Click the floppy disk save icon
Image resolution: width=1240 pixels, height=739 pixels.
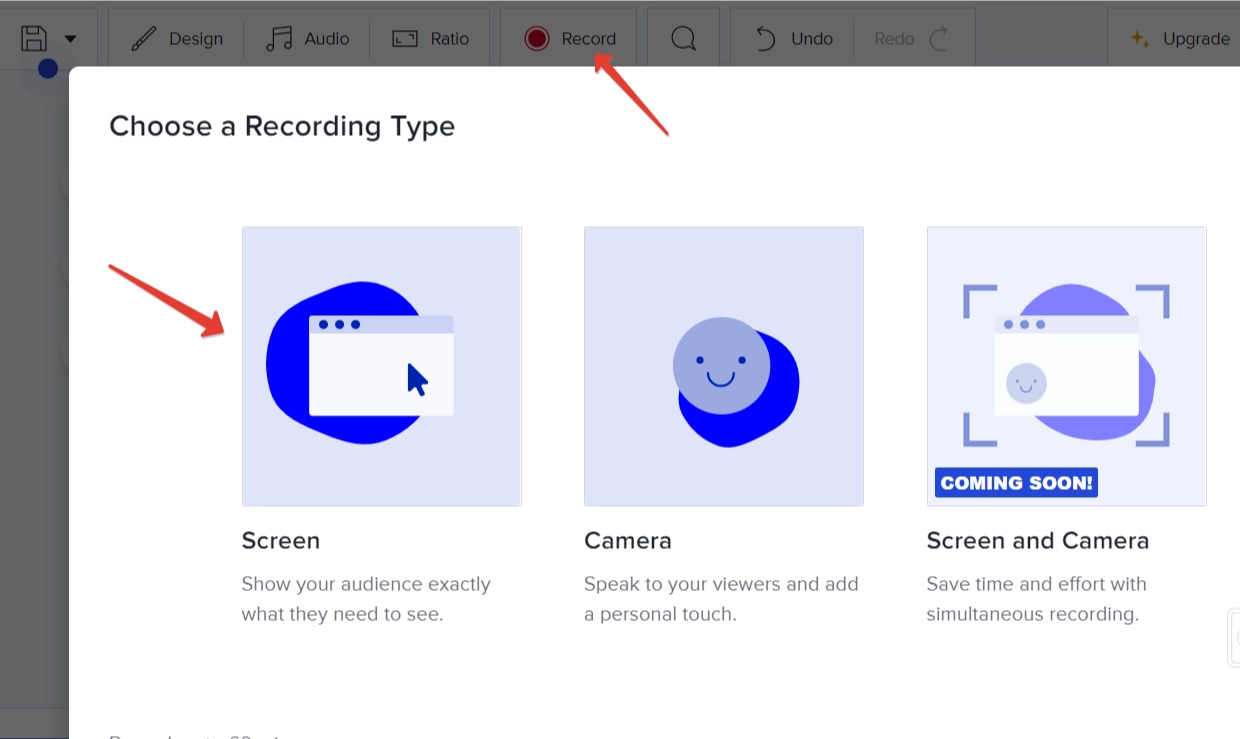(x=34, y=39)
